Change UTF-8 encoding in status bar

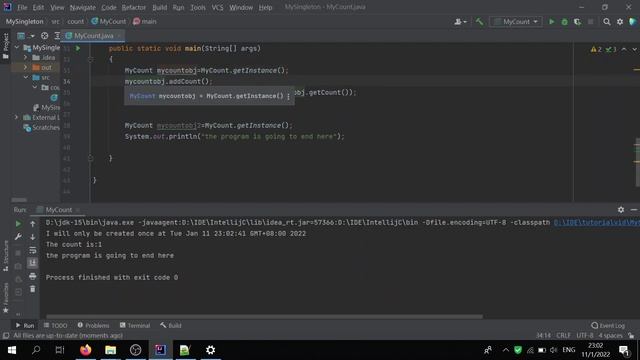point(584,336)
